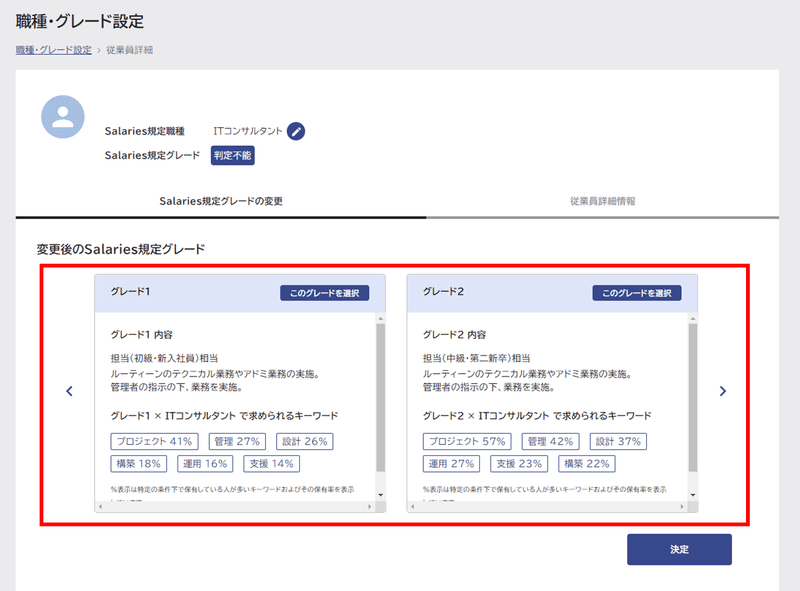Click horizontal scrollbar right arrow in grade 2 card
The width and height of the screenshot is (800, 591).
682,507
